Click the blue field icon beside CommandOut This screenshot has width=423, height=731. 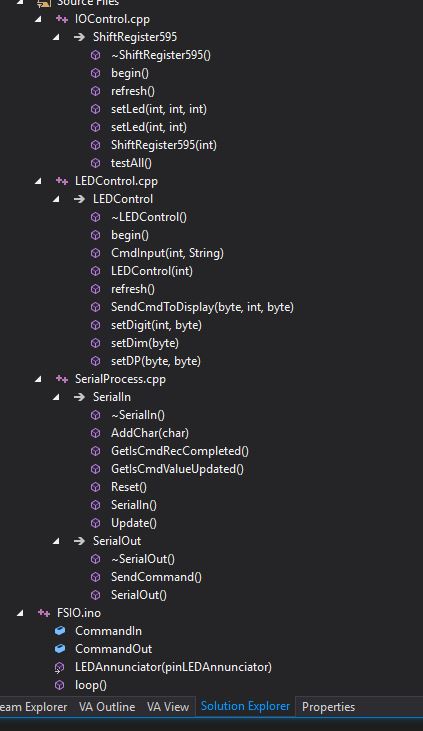tap(60, 648)
